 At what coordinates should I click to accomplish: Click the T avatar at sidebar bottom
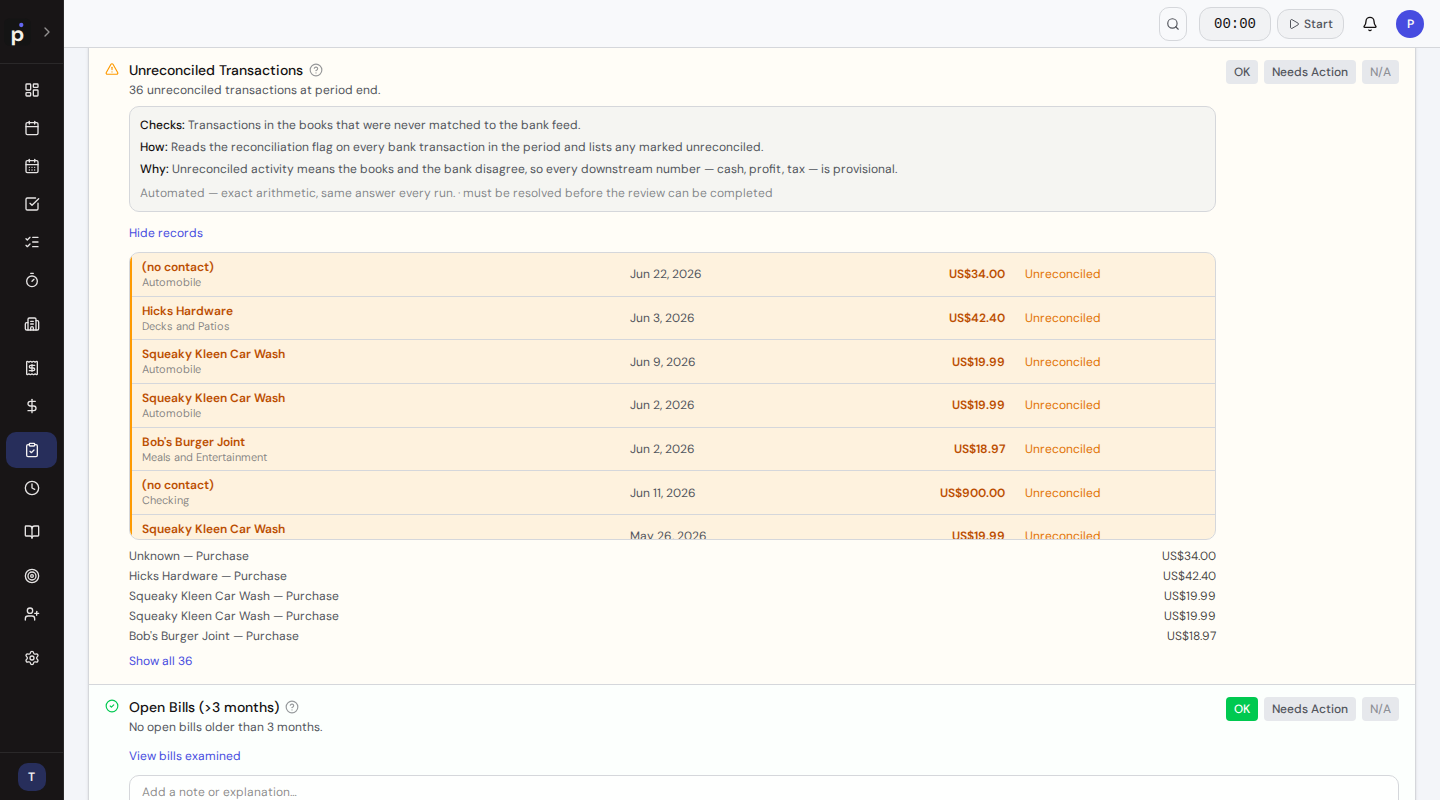tap(32, 777)
